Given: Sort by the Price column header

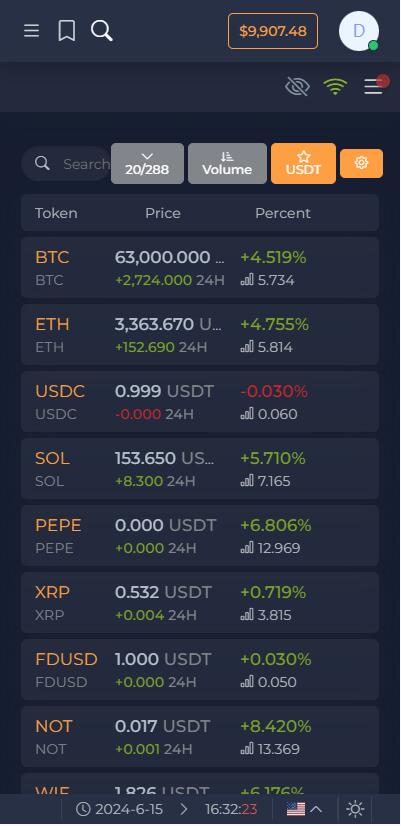Looking at the screenshot, I should point(163,213).
